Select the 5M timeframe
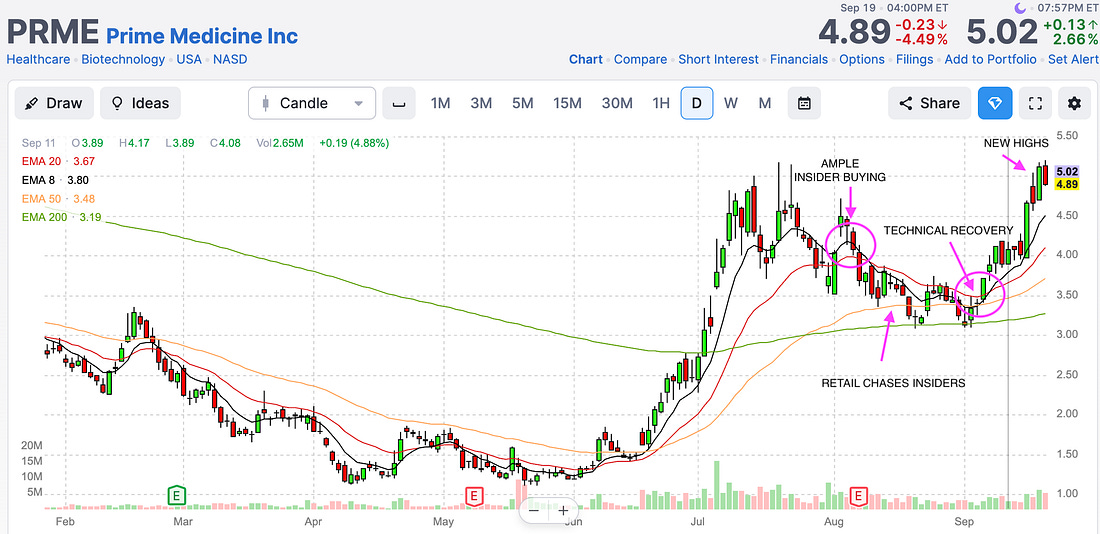 (522, 103)
